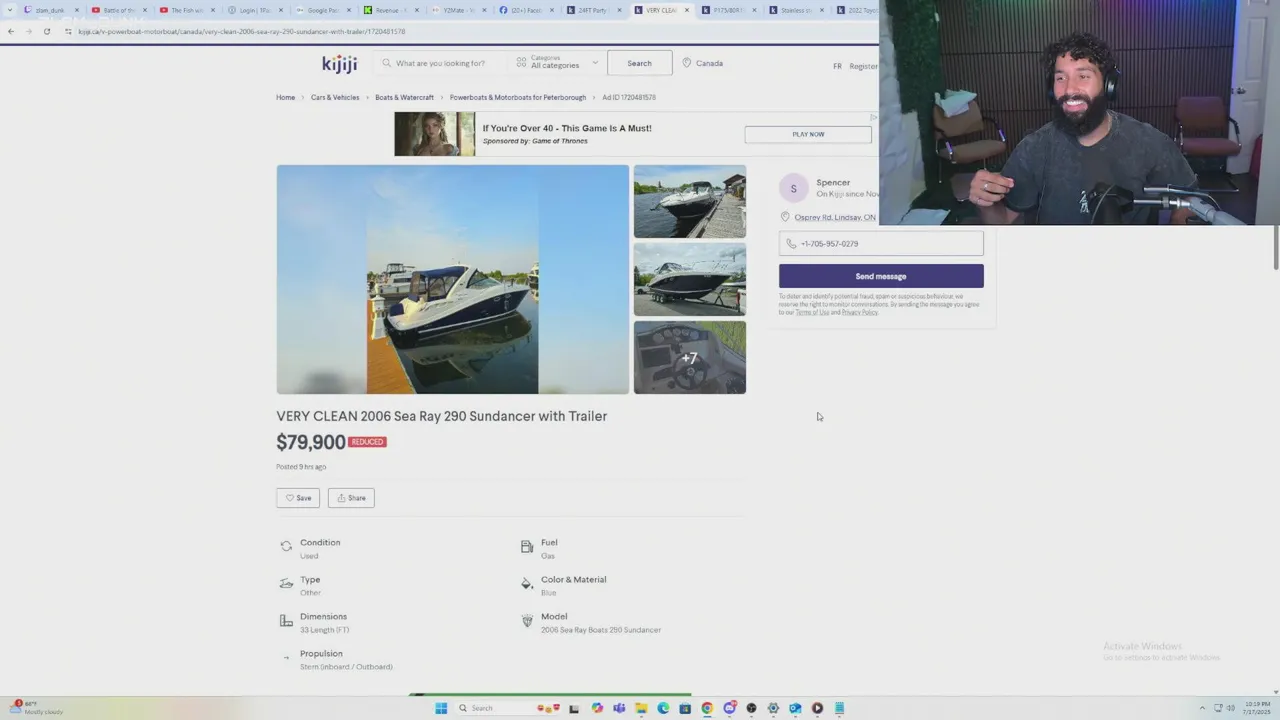Open the main boat photo at the dock

453,279
